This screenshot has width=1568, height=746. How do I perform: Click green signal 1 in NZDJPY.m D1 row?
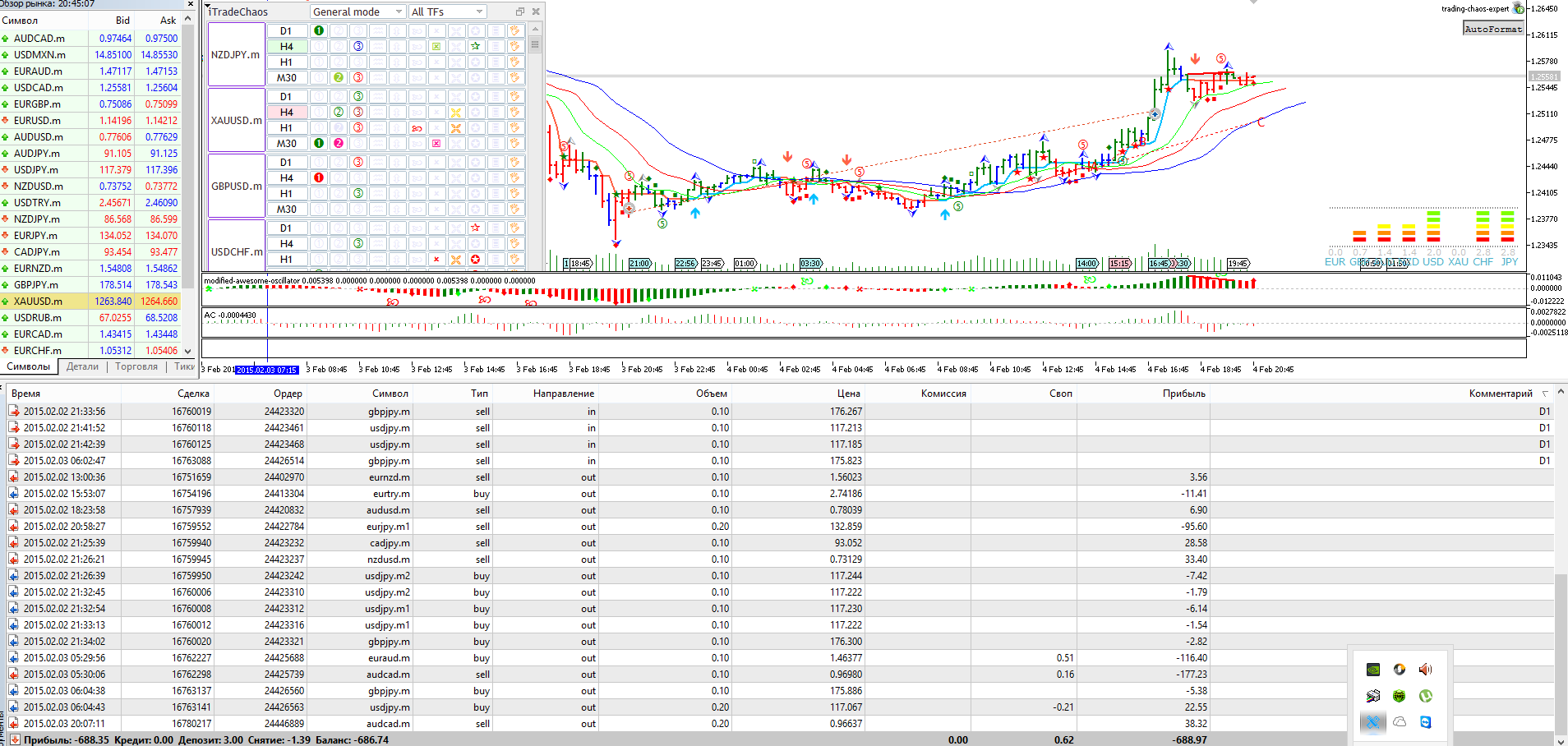point(319,30)
